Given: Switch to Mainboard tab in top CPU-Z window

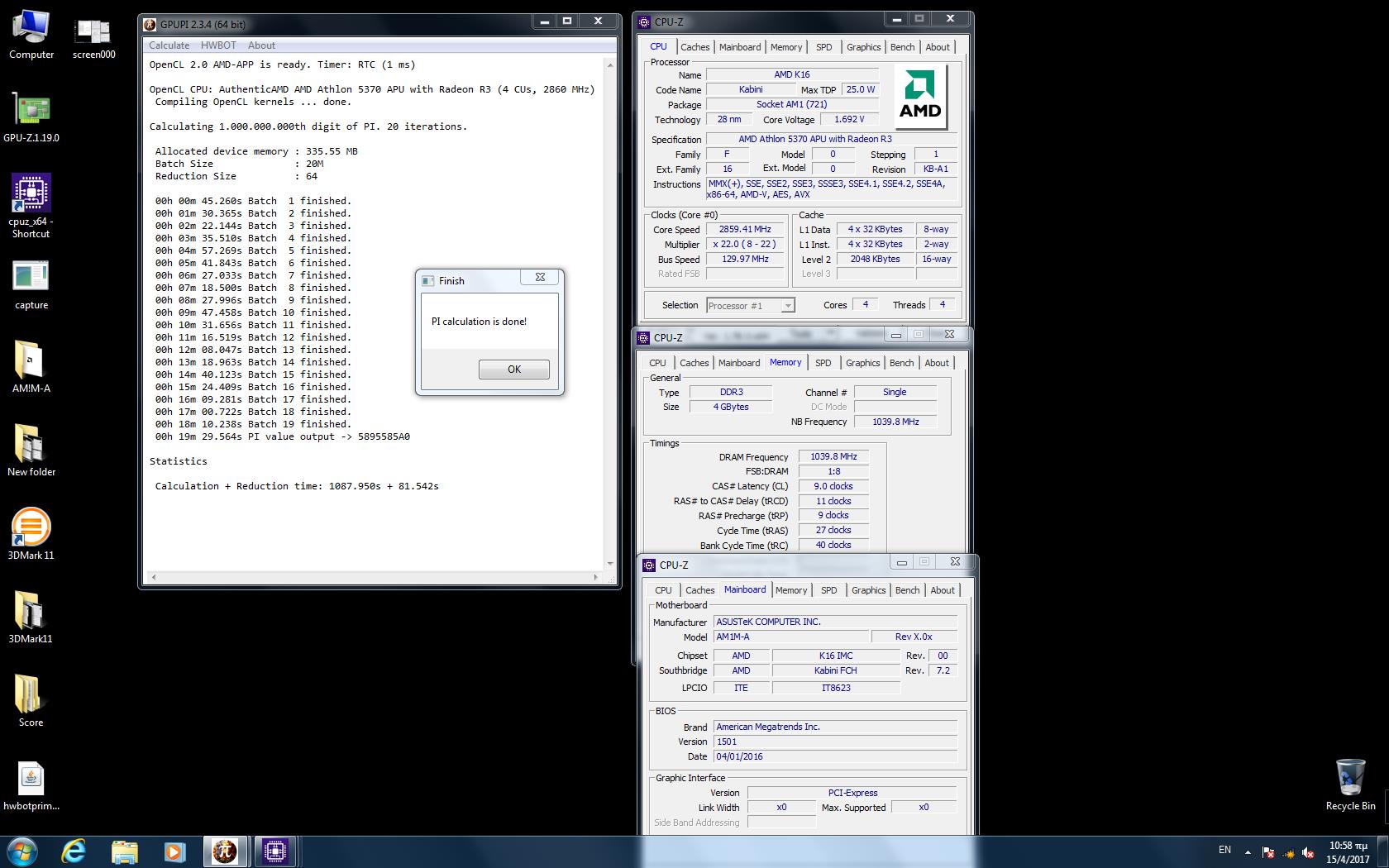Looking at the screenshot, I should (x=740, y=47).
